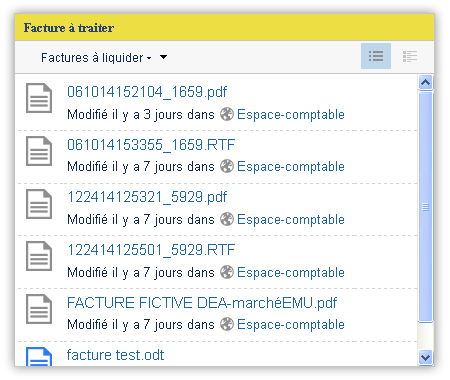Viewport: 450px width, 380px height.
Task: Open the Factures à liquider filter dropdown
Action: 96,58
